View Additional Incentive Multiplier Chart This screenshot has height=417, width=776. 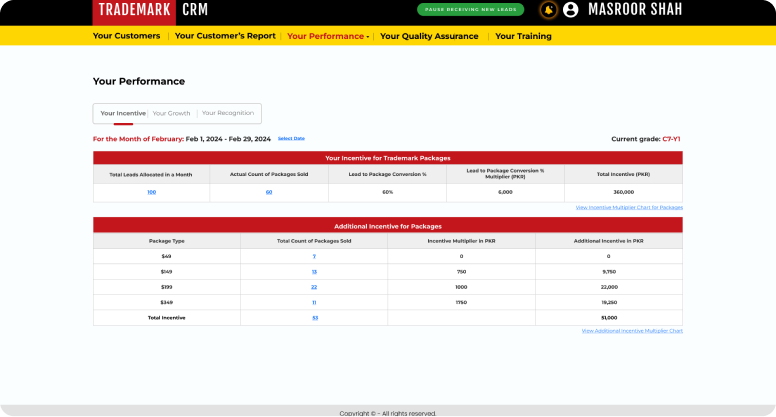pos(632,330)
